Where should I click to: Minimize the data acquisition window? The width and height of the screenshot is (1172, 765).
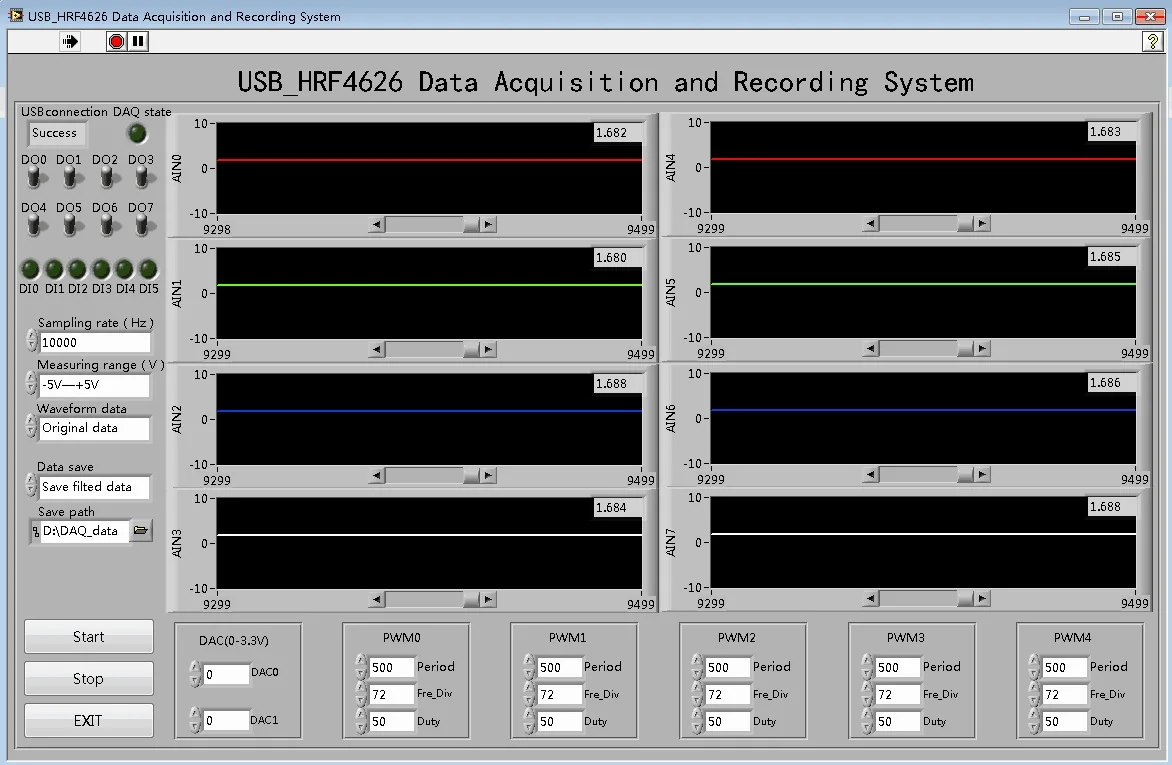click(x=1084, y=16)
